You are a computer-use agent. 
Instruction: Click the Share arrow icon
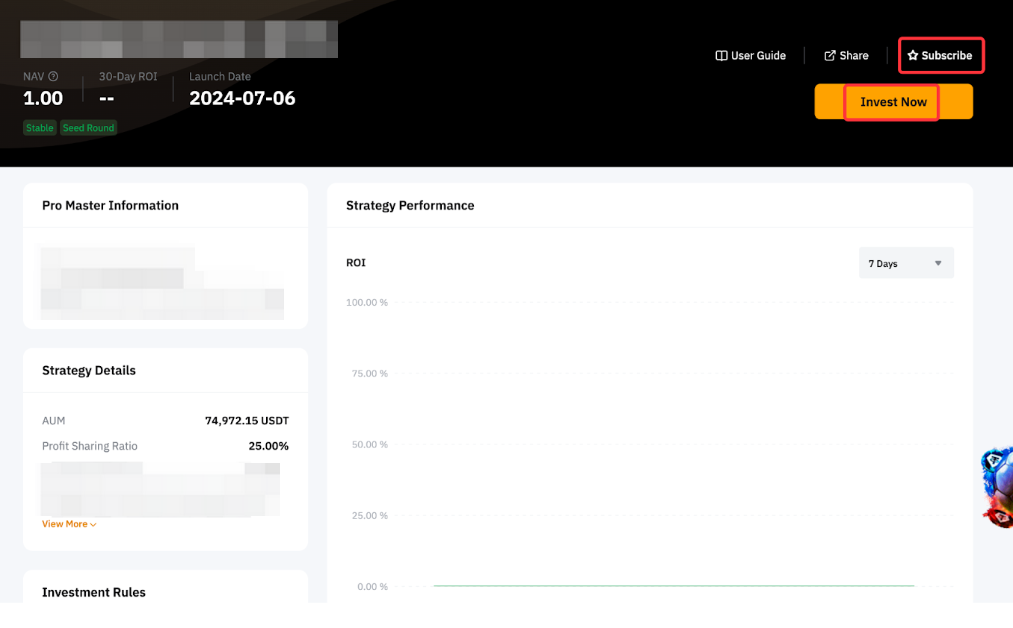[x=829, y=56]
